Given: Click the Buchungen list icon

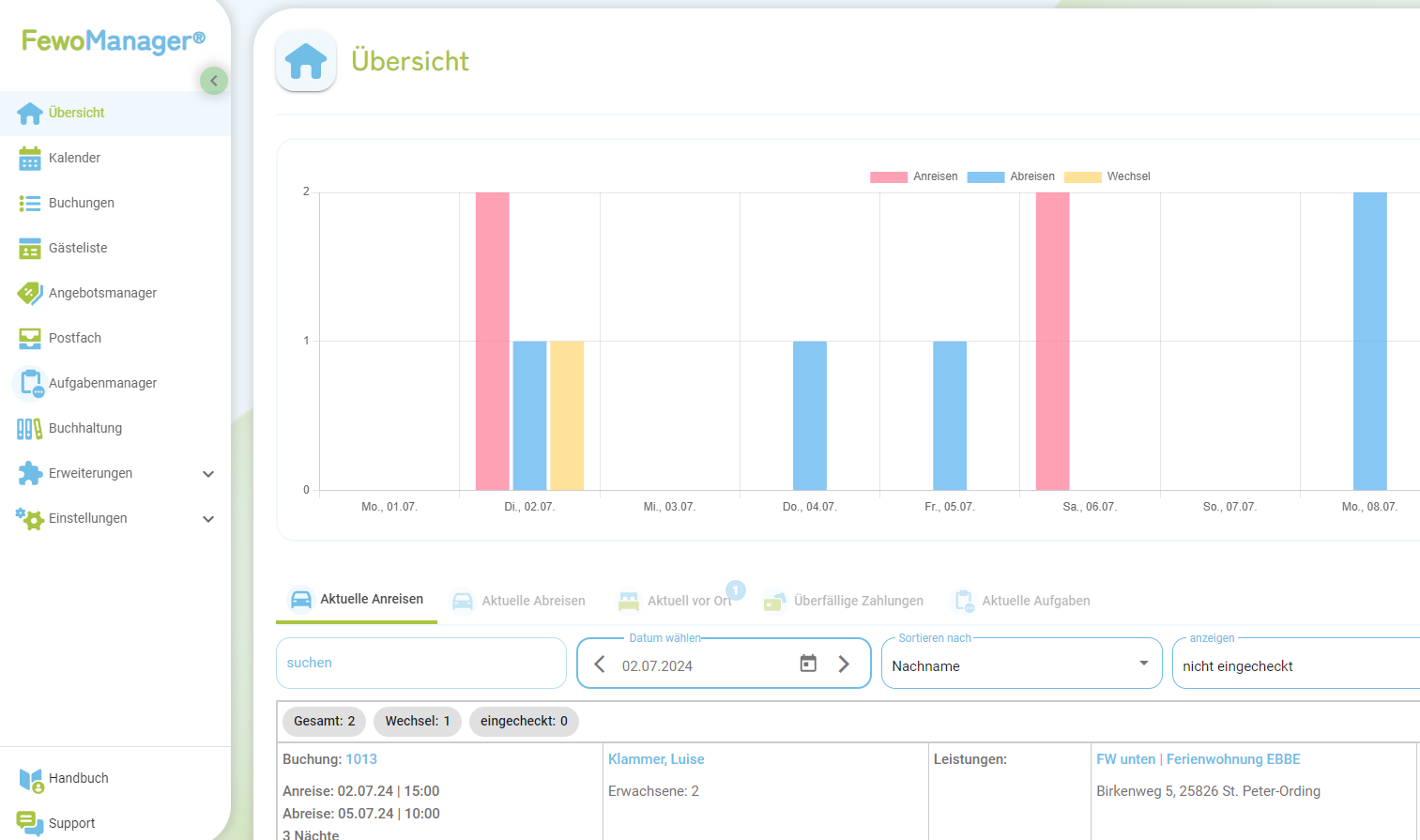Looking at the screenshot, I should click(30, 204).
